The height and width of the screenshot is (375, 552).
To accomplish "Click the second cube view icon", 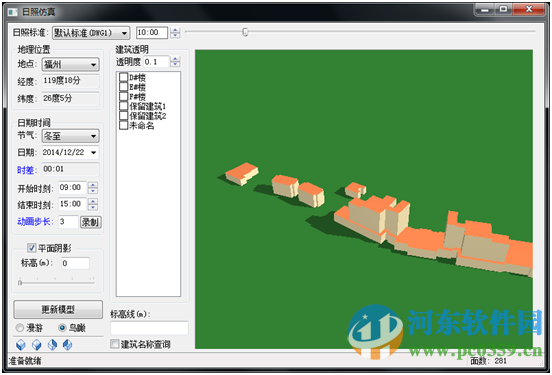I will [37, 345].
